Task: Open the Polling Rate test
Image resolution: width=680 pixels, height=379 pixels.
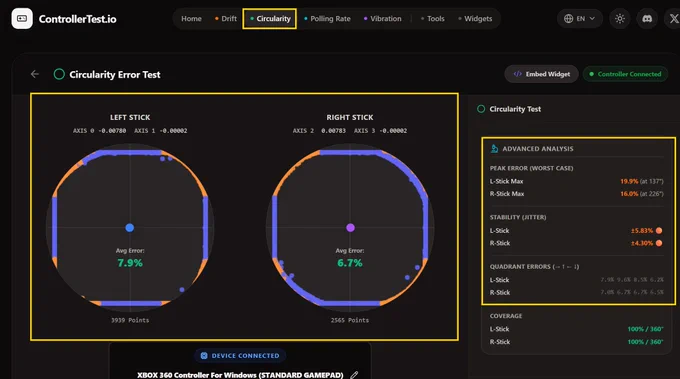Action: [327, 19]
